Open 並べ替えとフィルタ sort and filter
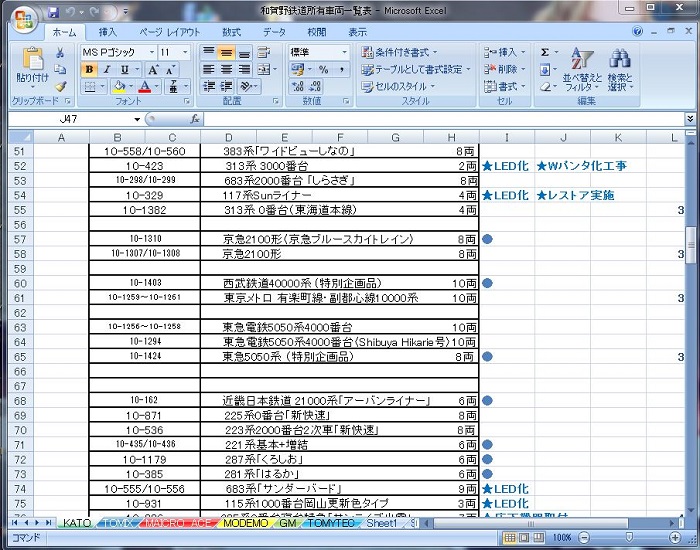 coord(582,69)
